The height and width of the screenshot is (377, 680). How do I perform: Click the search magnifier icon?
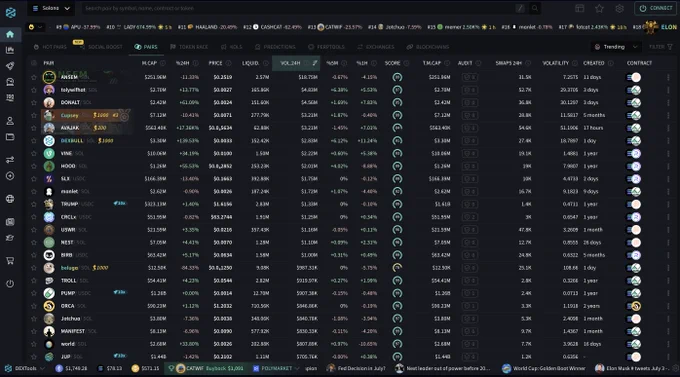point(535,8)
